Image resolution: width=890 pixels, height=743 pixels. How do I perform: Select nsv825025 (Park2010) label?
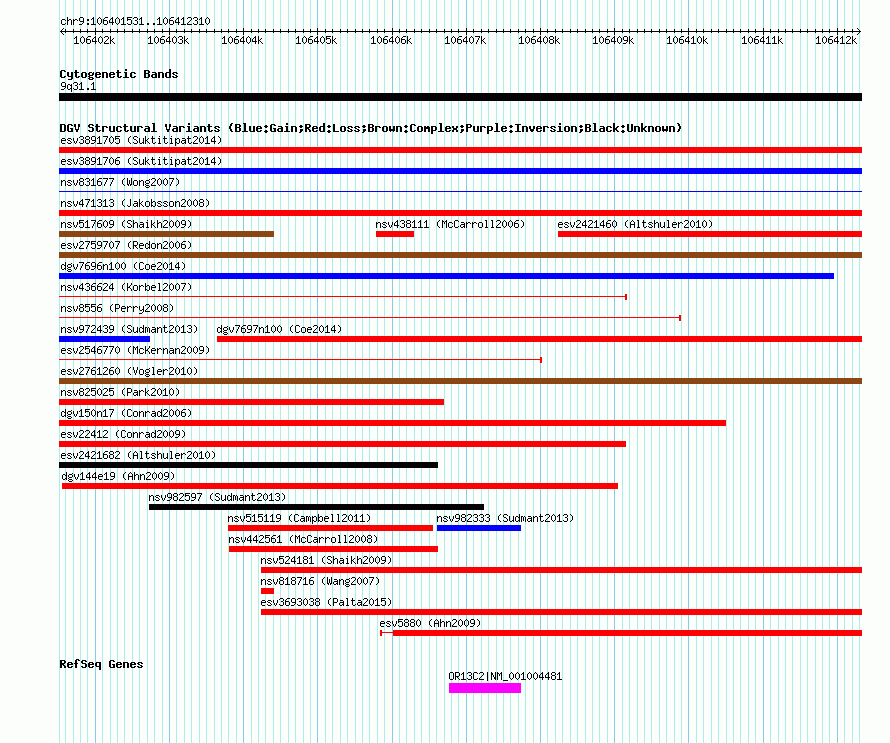tap(120, 392)
